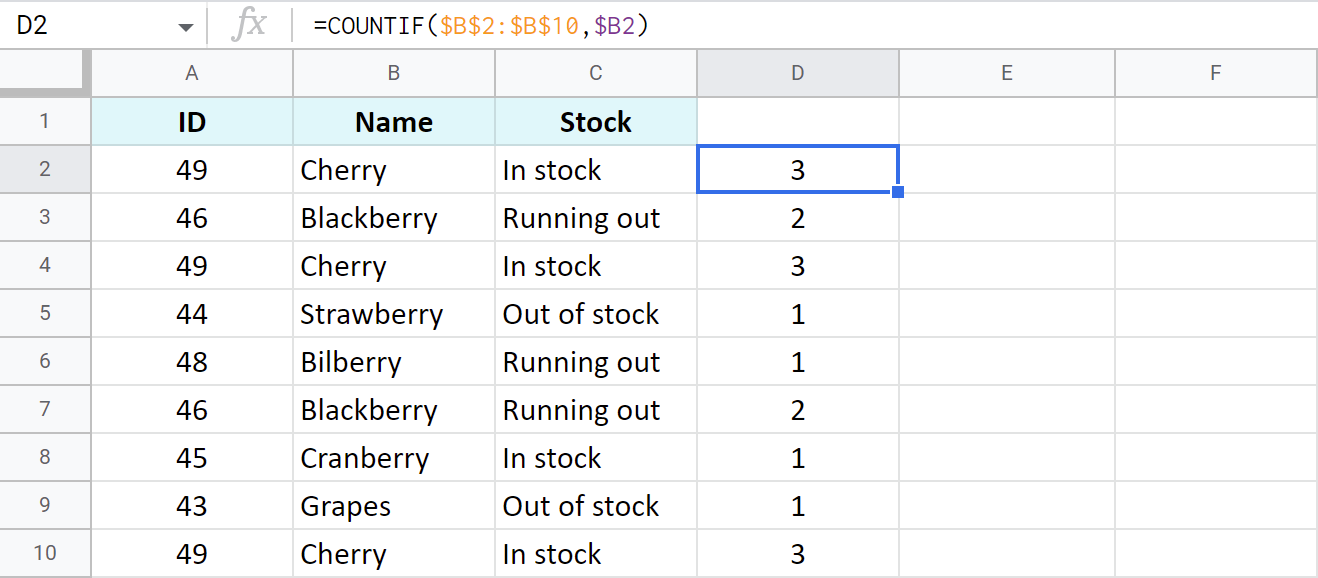Click cell with ID 48
This screenshot has height=578, width=1318.
point(191,361)
